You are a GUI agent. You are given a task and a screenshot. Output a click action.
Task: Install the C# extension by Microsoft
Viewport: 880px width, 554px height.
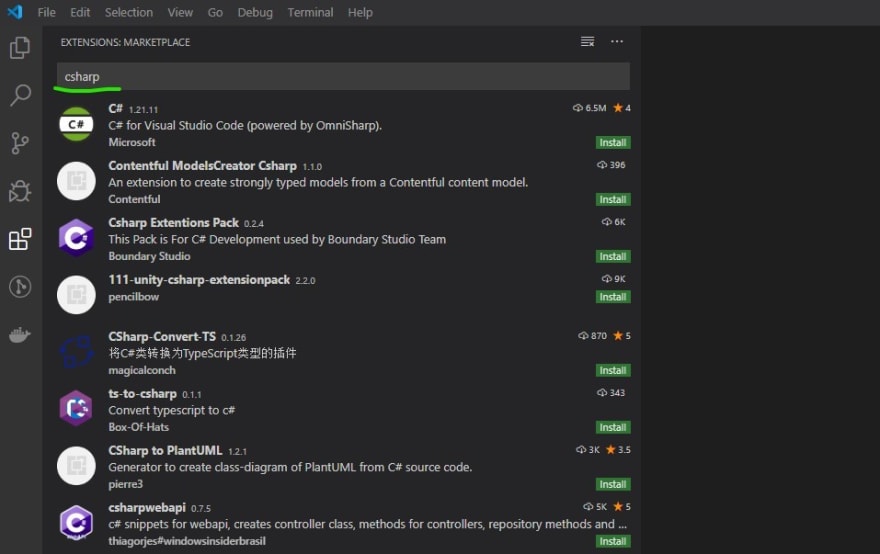click(613, 143)
